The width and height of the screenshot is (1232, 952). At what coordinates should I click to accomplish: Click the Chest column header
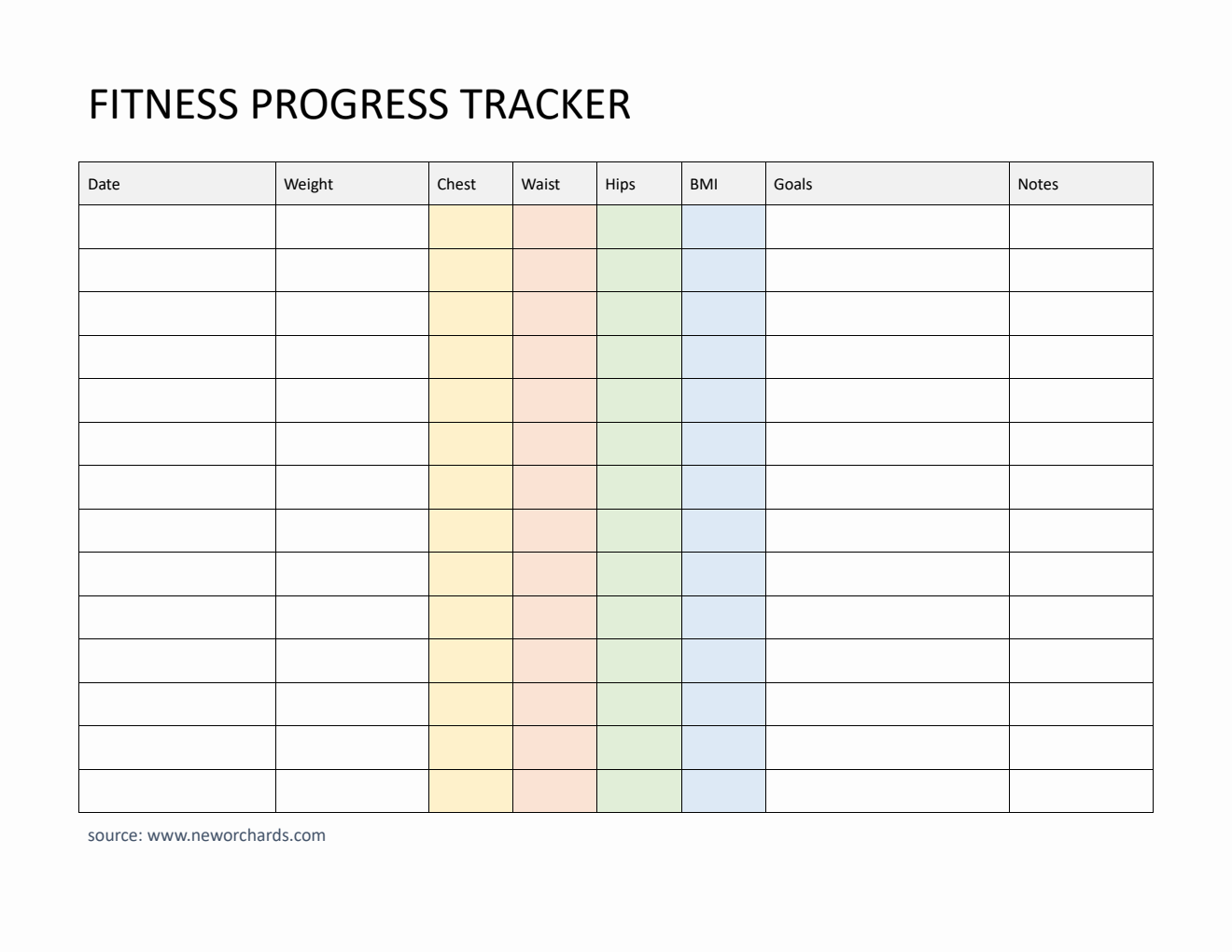(470, 184)
